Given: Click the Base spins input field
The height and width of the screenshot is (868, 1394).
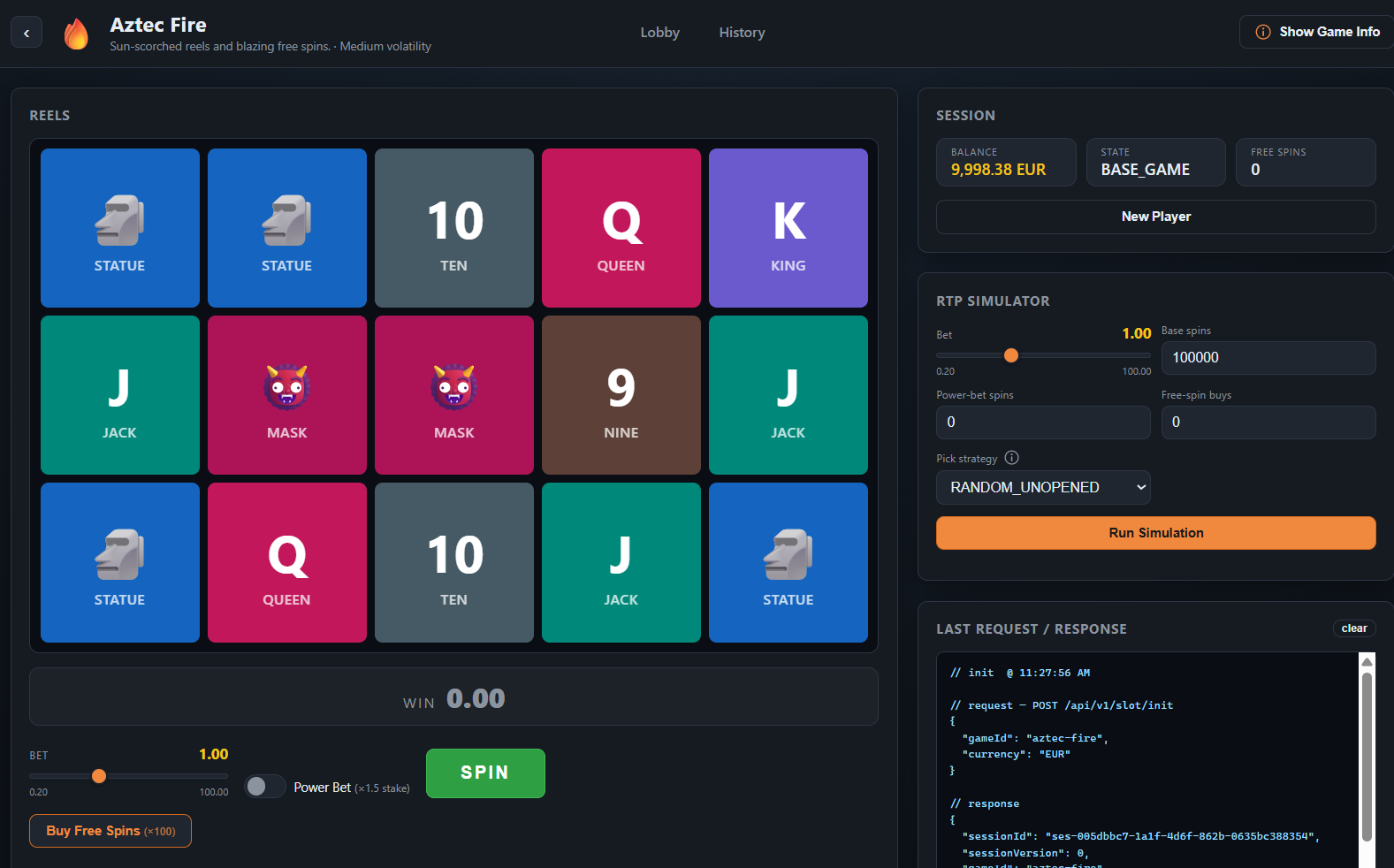Looking at the screenshot, I should (1268, 358).
